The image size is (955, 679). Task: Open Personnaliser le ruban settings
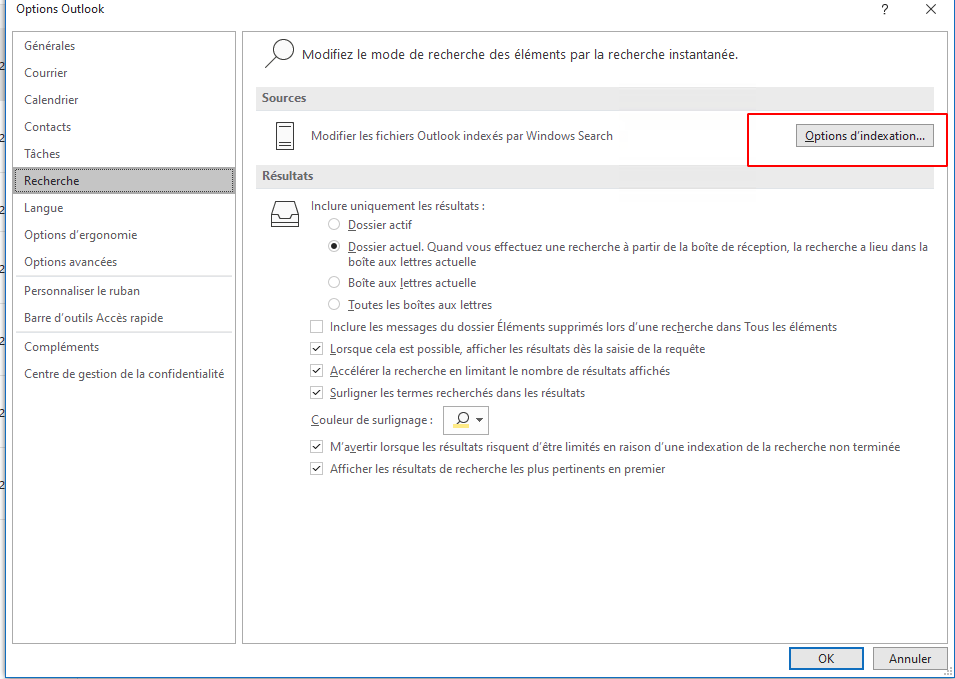82,291
